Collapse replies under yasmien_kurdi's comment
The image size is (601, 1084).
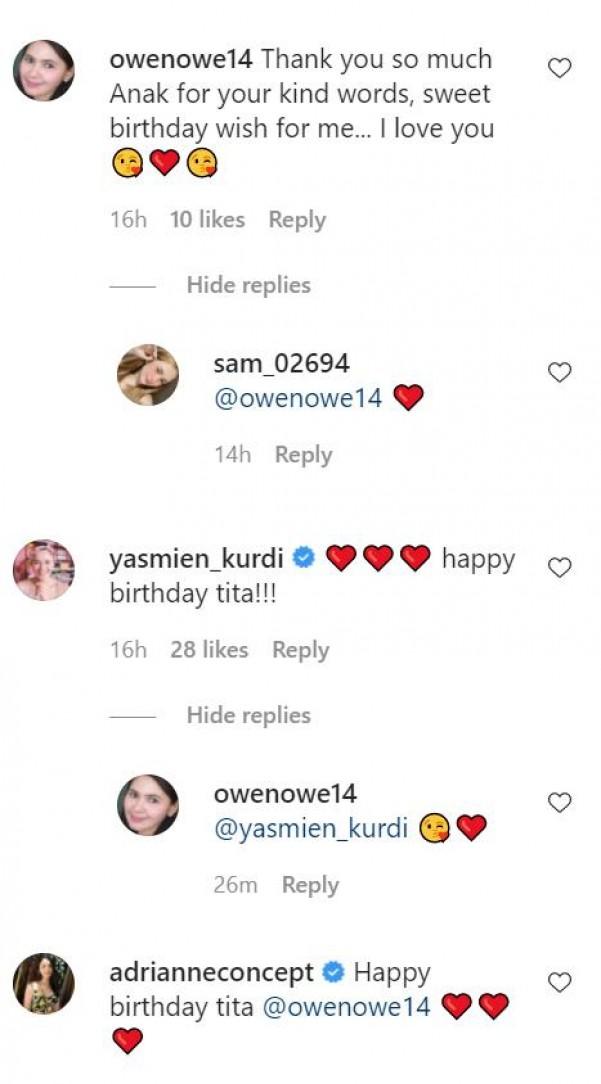248,715
